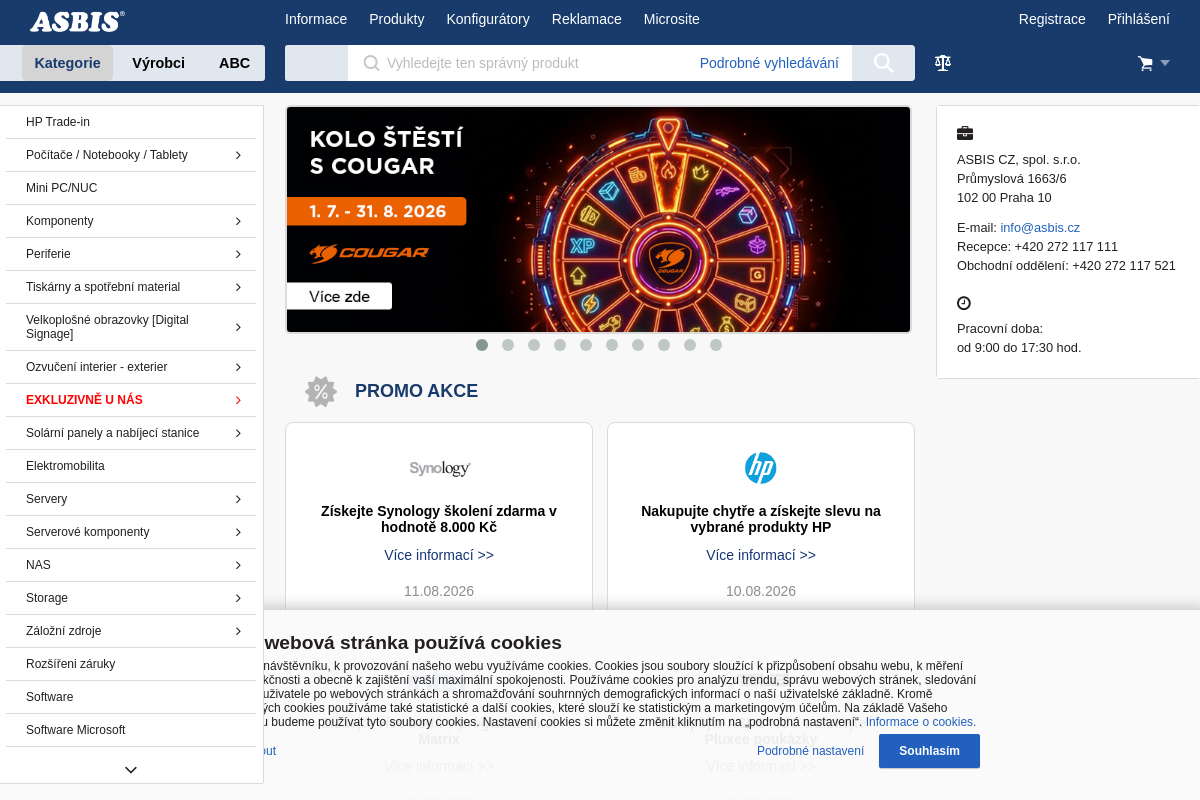Open Rozšířeni záruky category
This screenshot has width=1200, height=800.
tap(131, 664)
